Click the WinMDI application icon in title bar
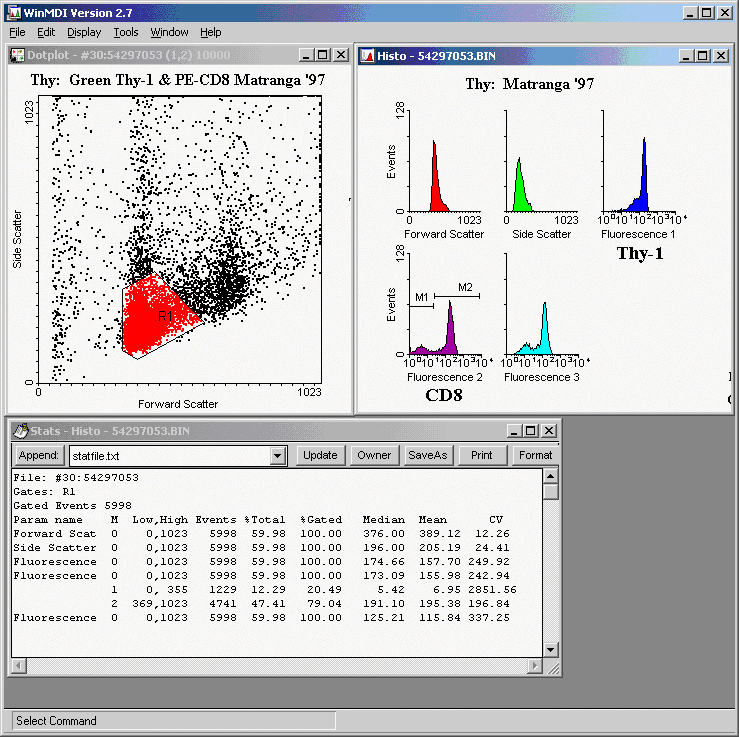Screen dimensions: 739x737 12,12
